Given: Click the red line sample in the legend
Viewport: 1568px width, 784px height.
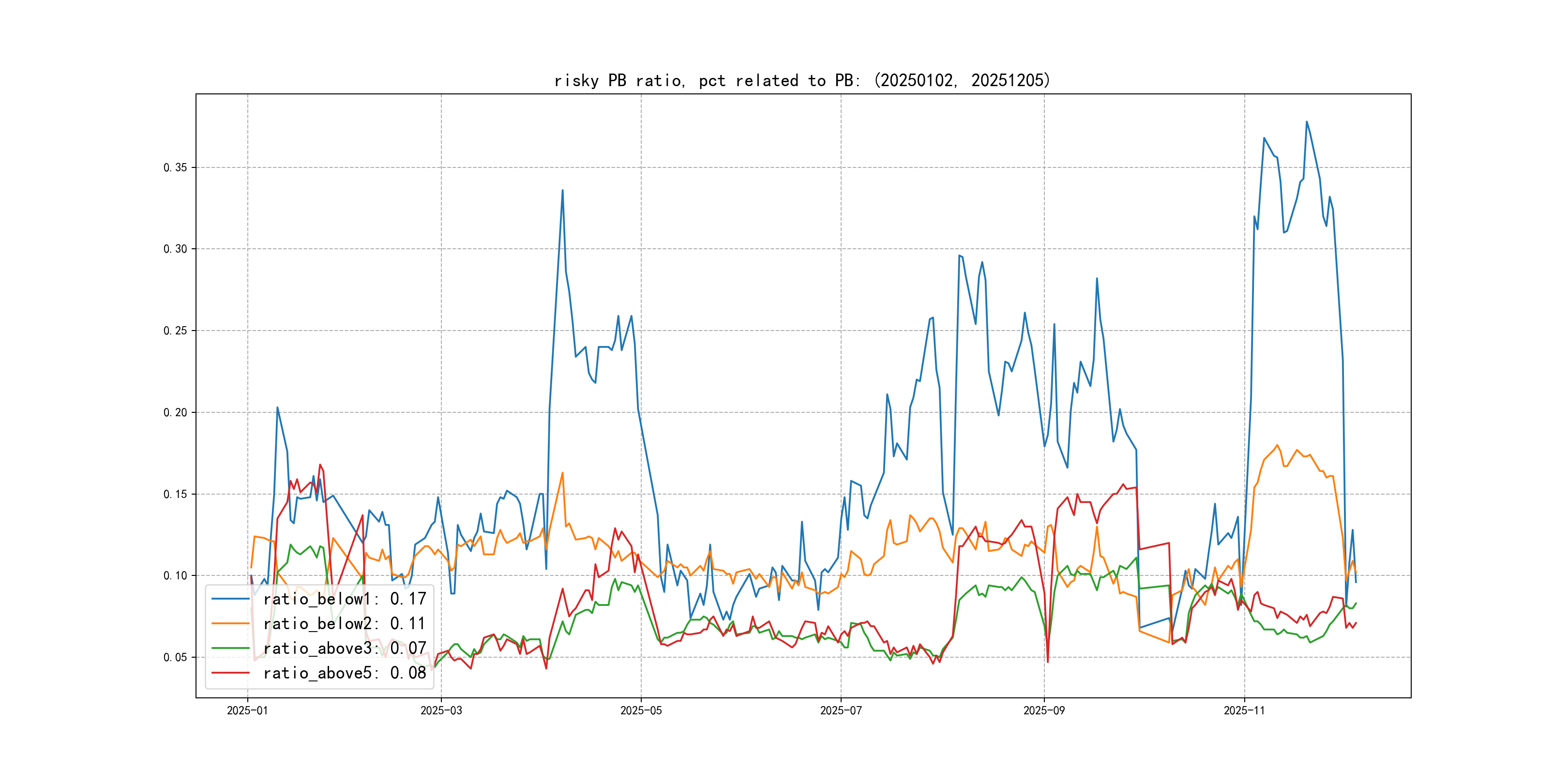Looking at the screenshot, I should pyautogui.click(x=230, y=673).
